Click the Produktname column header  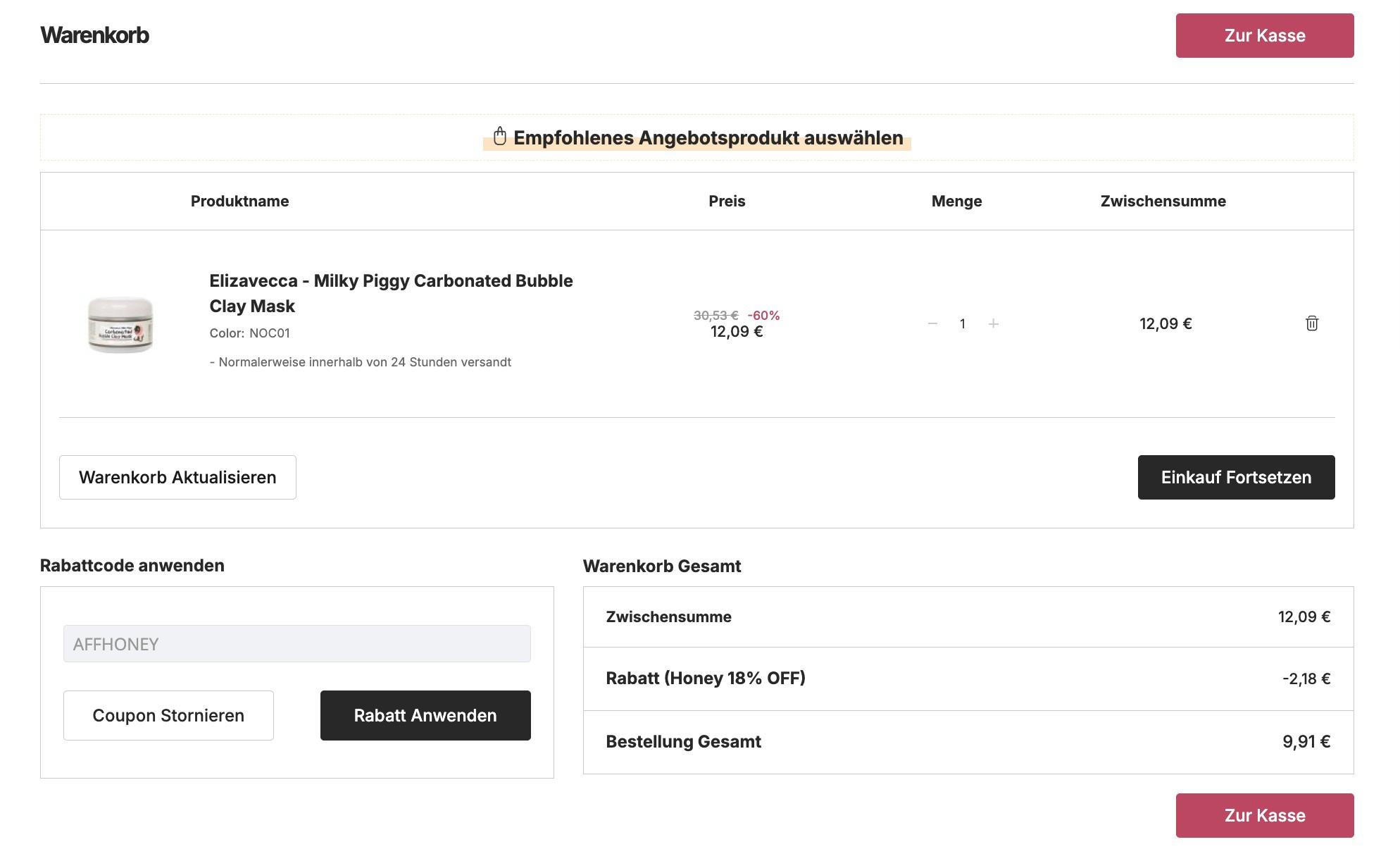(x=239, y=201)
